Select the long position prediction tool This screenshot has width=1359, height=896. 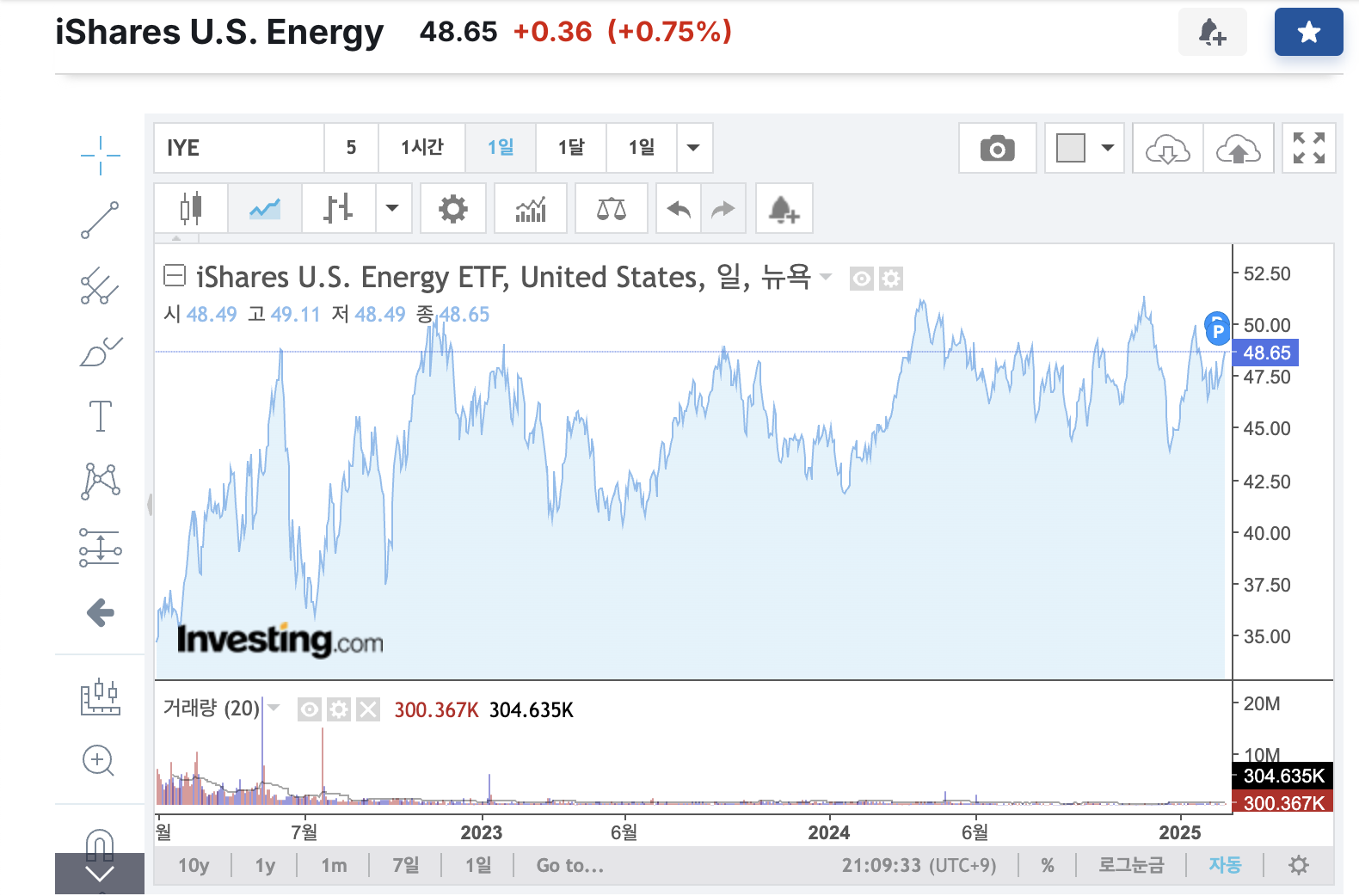(x=101, y=547)
